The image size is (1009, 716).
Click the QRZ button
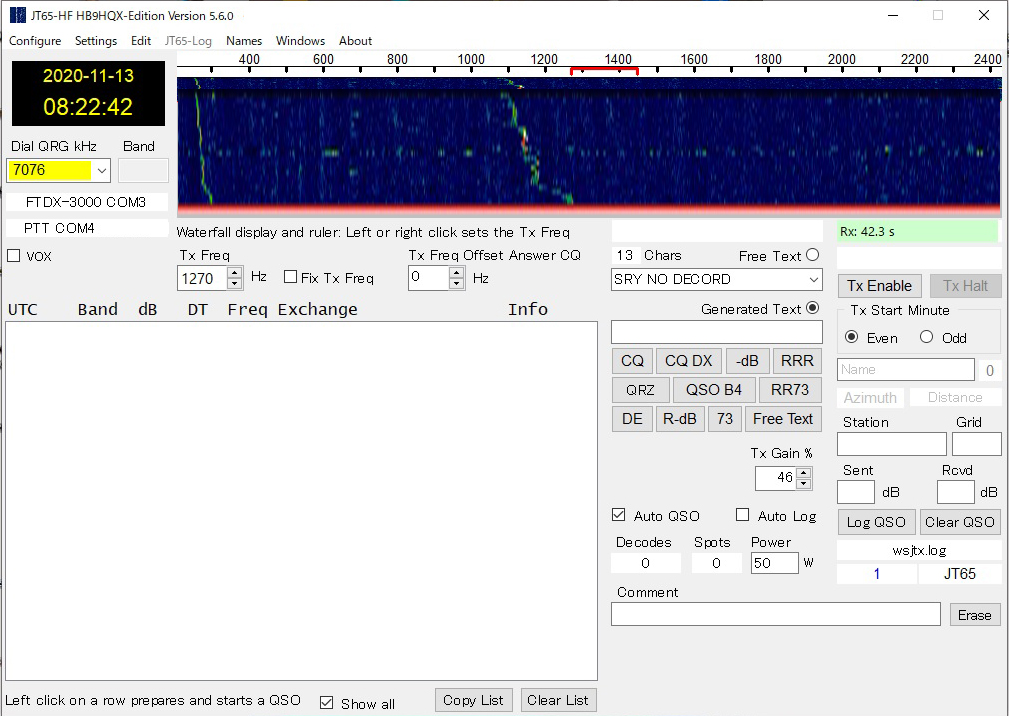point(640,390)
